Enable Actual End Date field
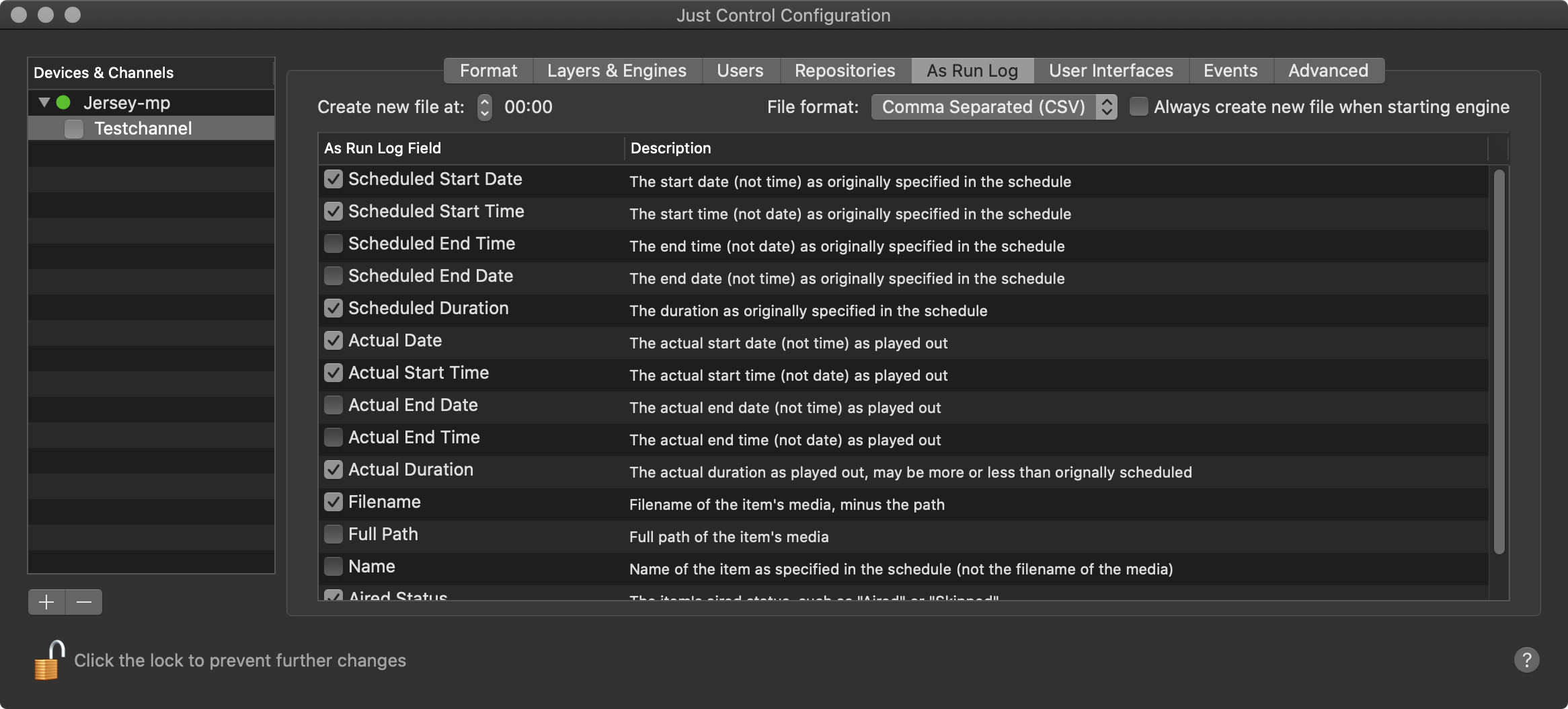This screenshot has height=709, width=1568. 334,405
